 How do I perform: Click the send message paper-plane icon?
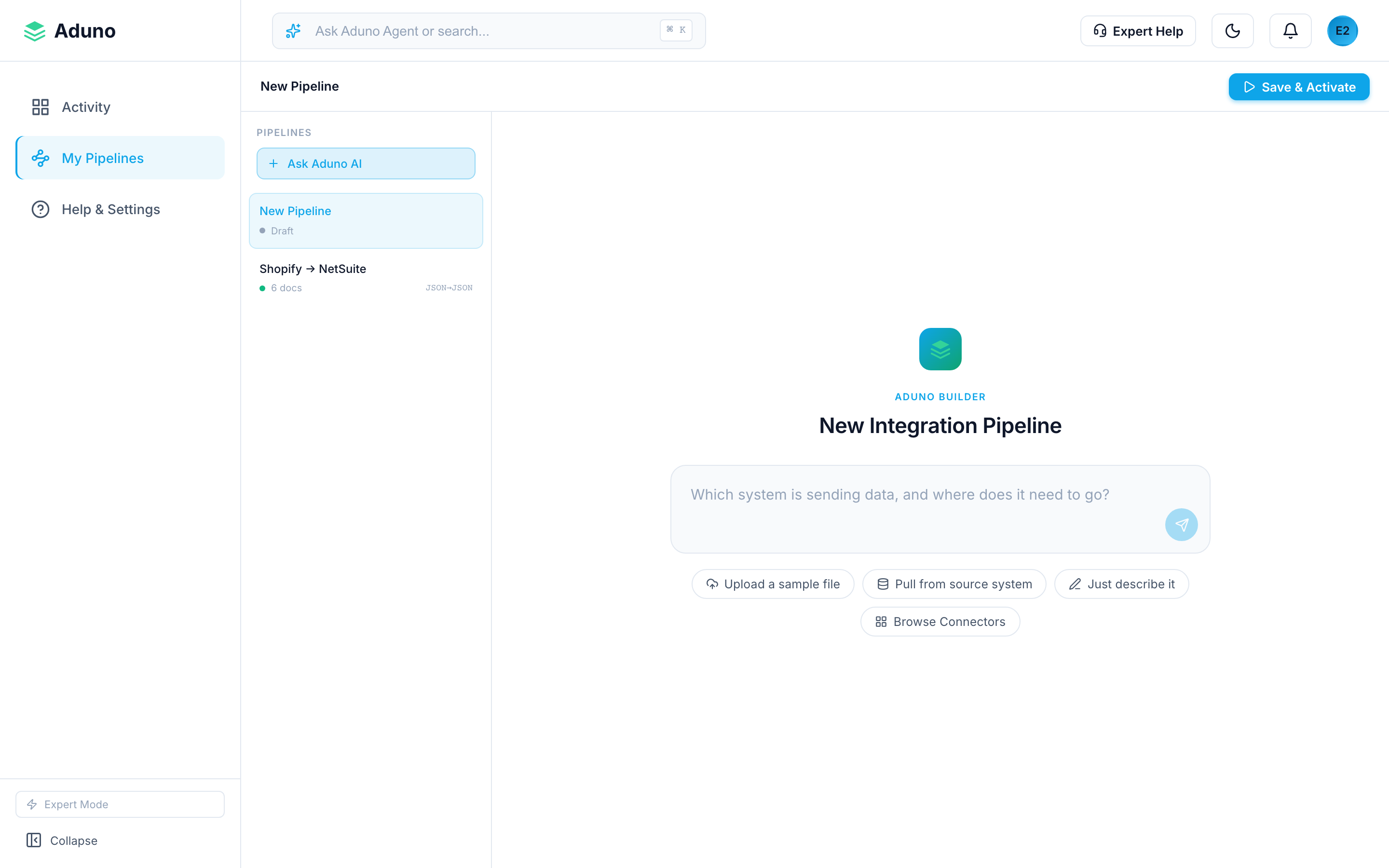tap(1181, 524)
